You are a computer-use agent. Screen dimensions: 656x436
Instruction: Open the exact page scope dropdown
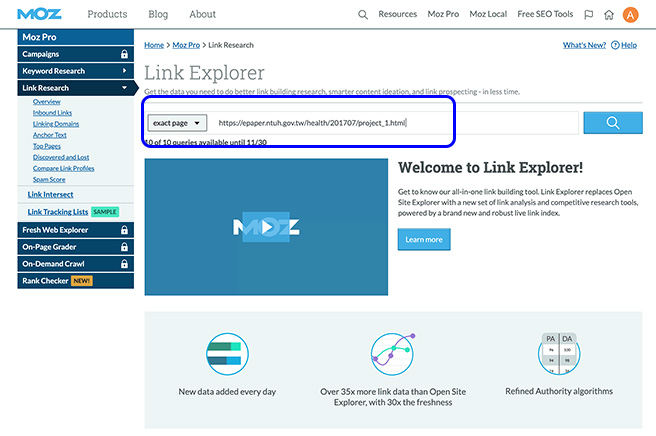(x=177, y=123)
